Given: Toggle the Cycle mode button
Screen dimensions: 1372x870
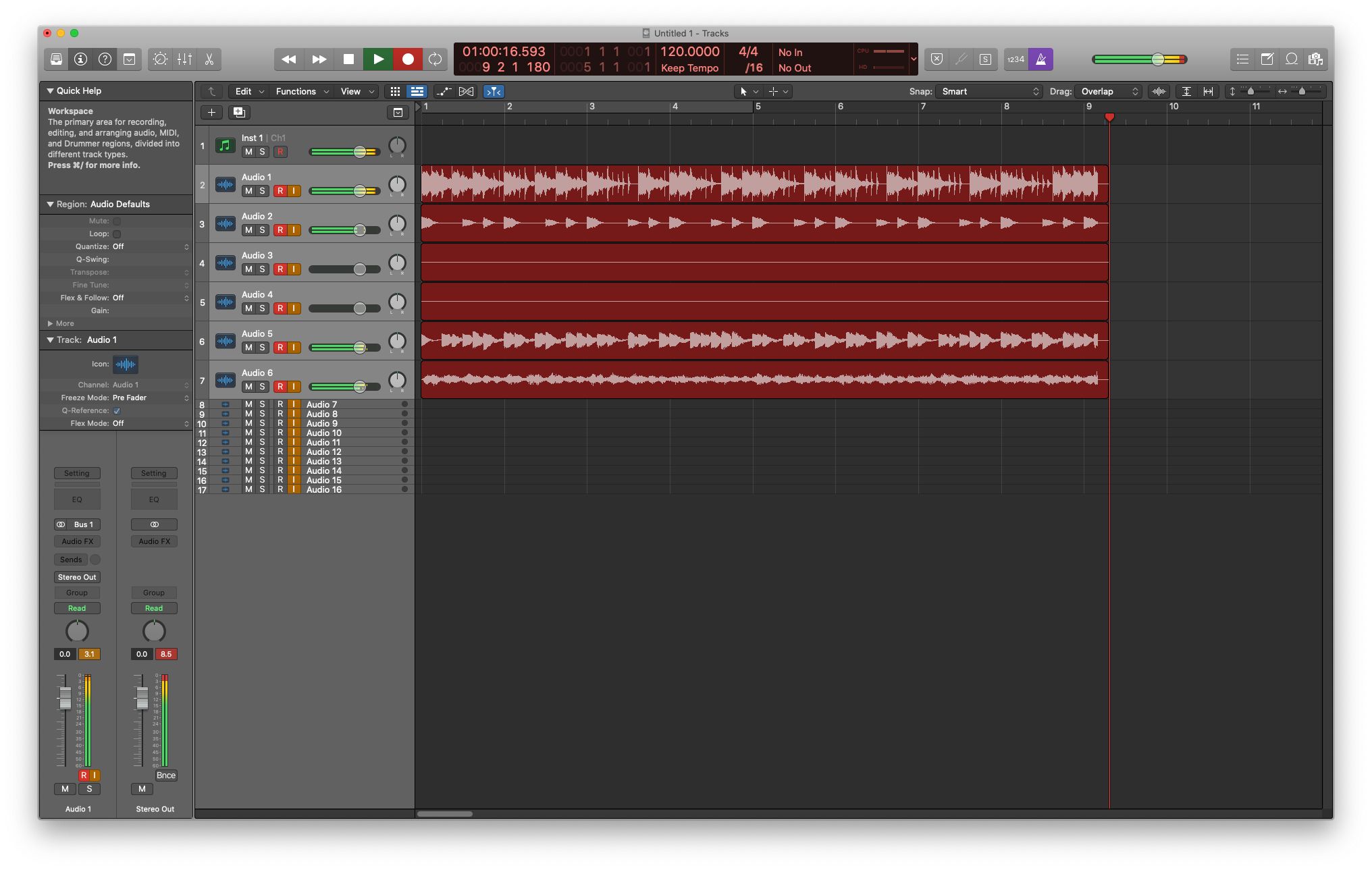Looking at the screenshot, I should tap(436, 59).
